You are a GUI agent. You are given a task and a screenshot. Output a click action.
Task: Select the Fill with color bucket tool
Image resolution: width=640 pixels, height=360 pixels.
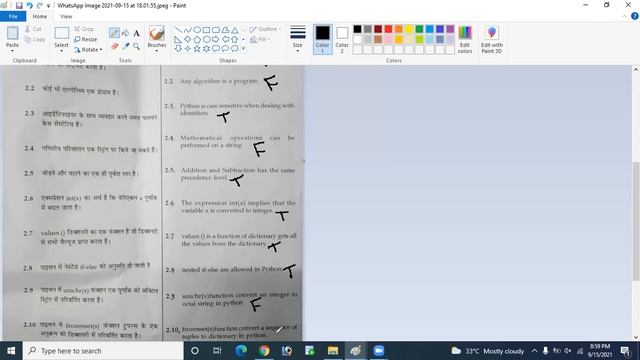[125, 33]
